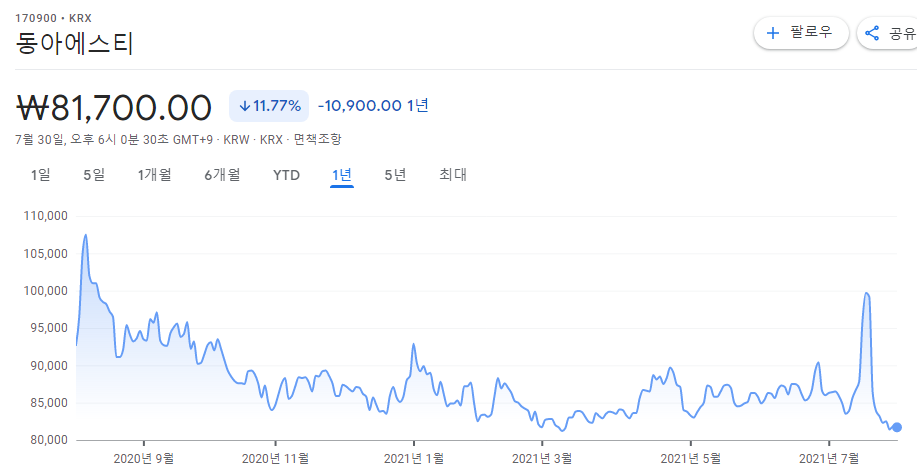The image size is (917, 472).
Task: Click the 2021년 3월 axis label
Action: pyautogui.click(x=542, y=459)
